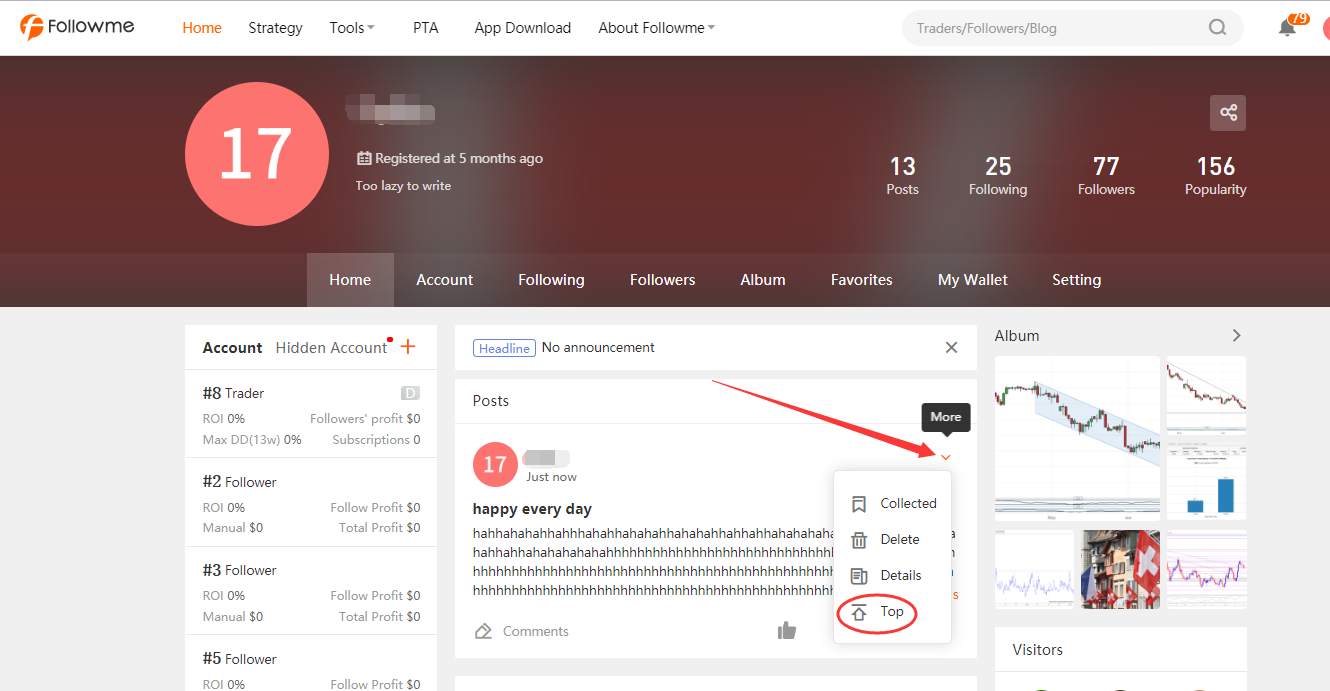
Task: Open the Setting tab
Action: click(1076, 280)
